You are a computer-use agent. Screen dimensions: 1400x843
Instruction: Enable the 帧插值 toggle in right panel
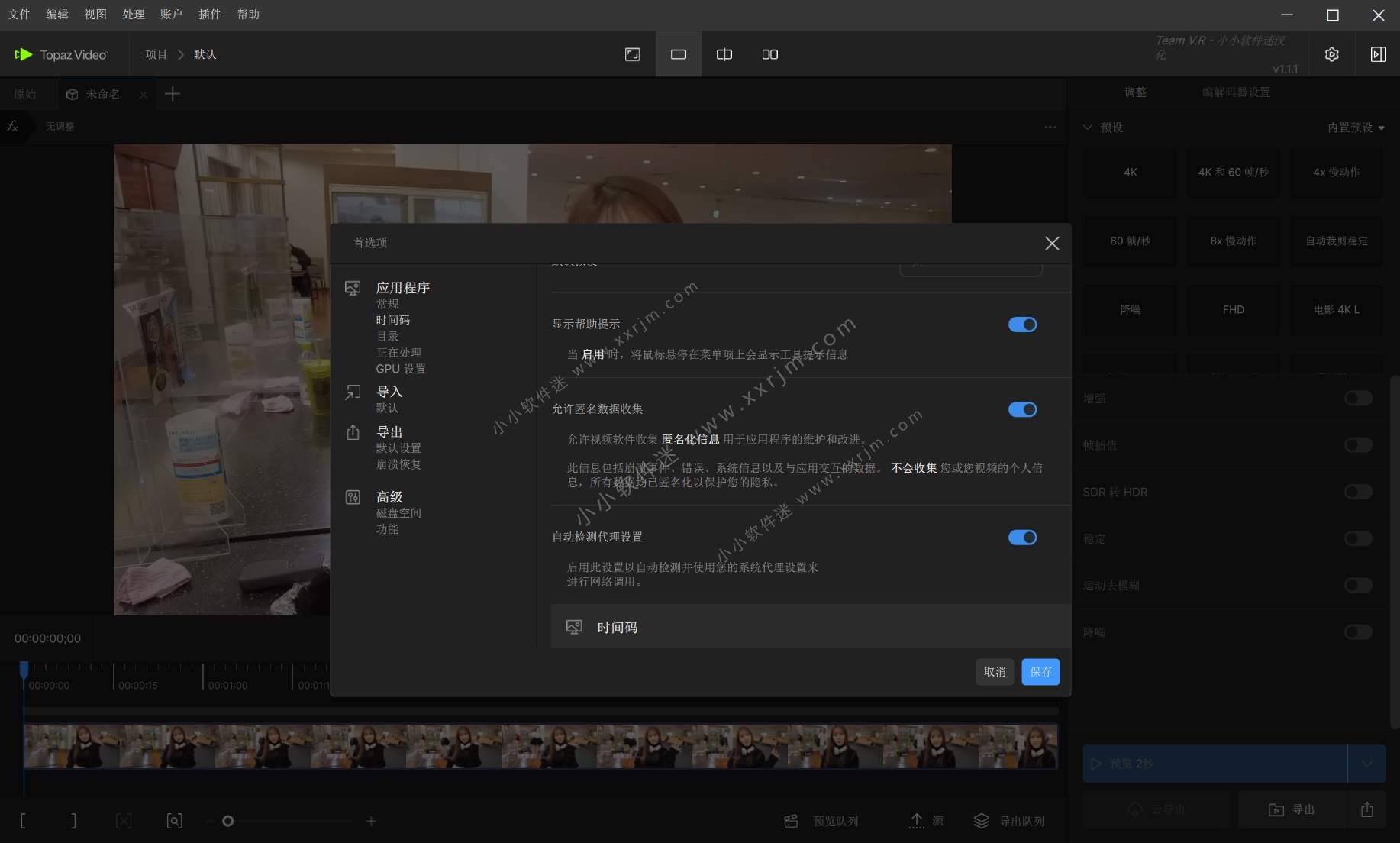1357,445
